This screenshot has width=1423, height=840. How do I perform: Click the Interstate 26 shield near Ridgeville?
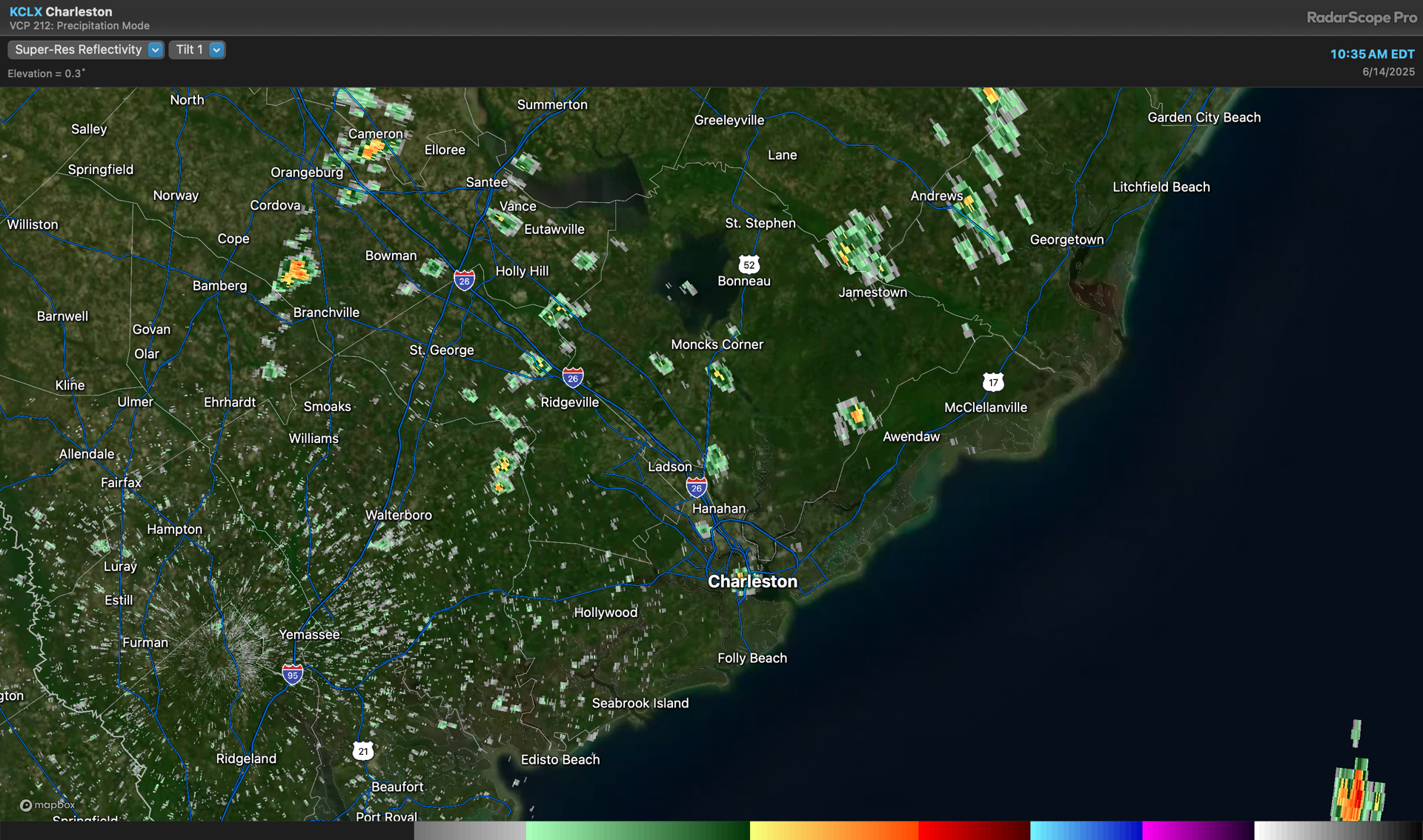click(573, 378)
